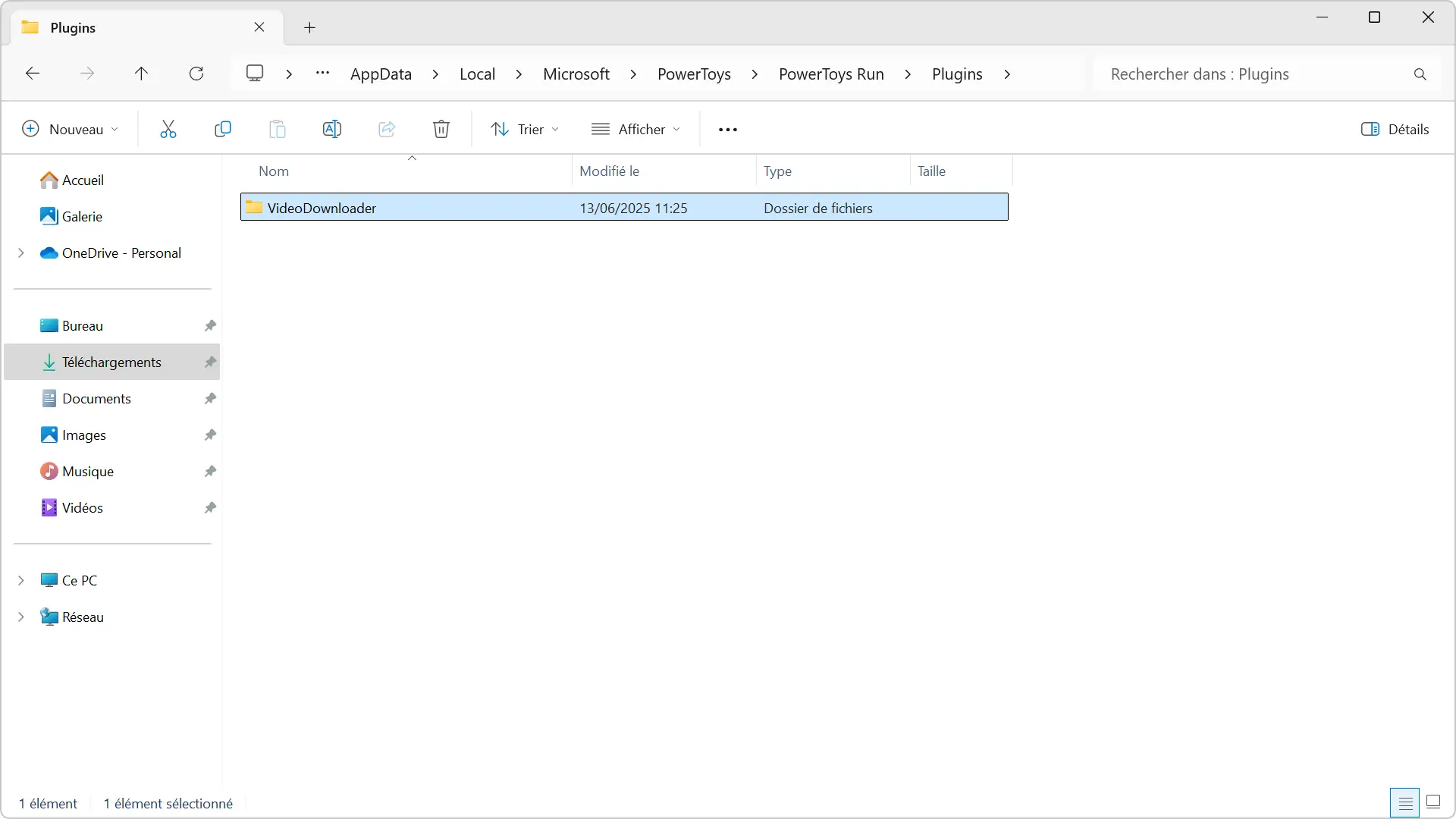
Task: Copy the selected item using copy icon
Action: pyautogui.click(x=223, y=129)
